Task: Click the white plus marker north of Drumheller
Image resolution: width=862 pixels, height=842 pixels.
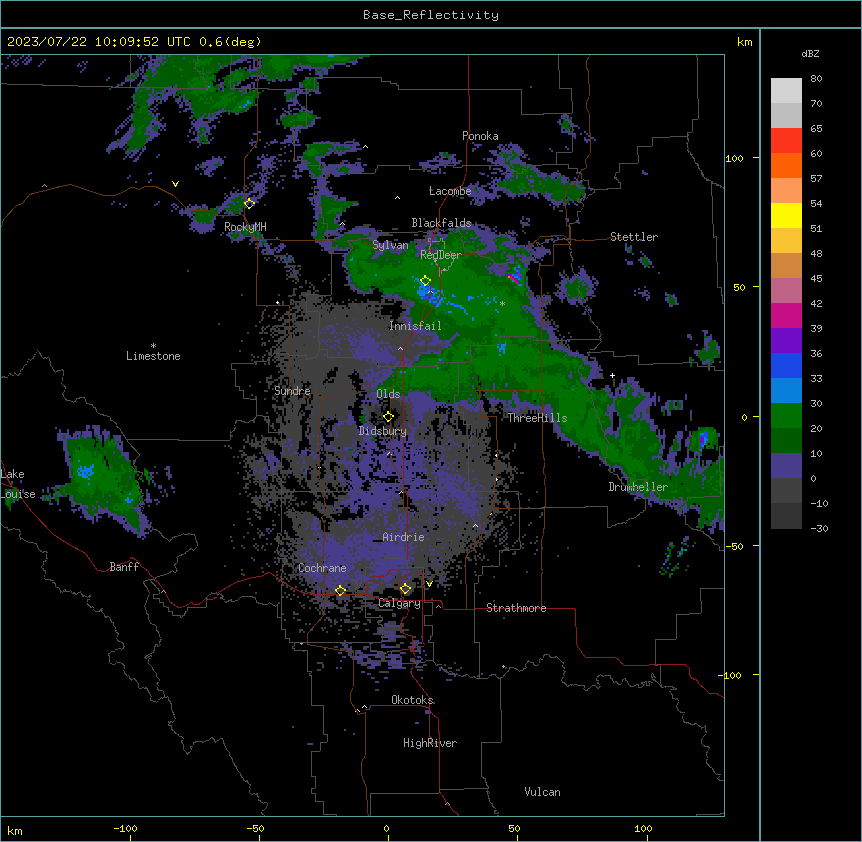Action: point(612,375)
